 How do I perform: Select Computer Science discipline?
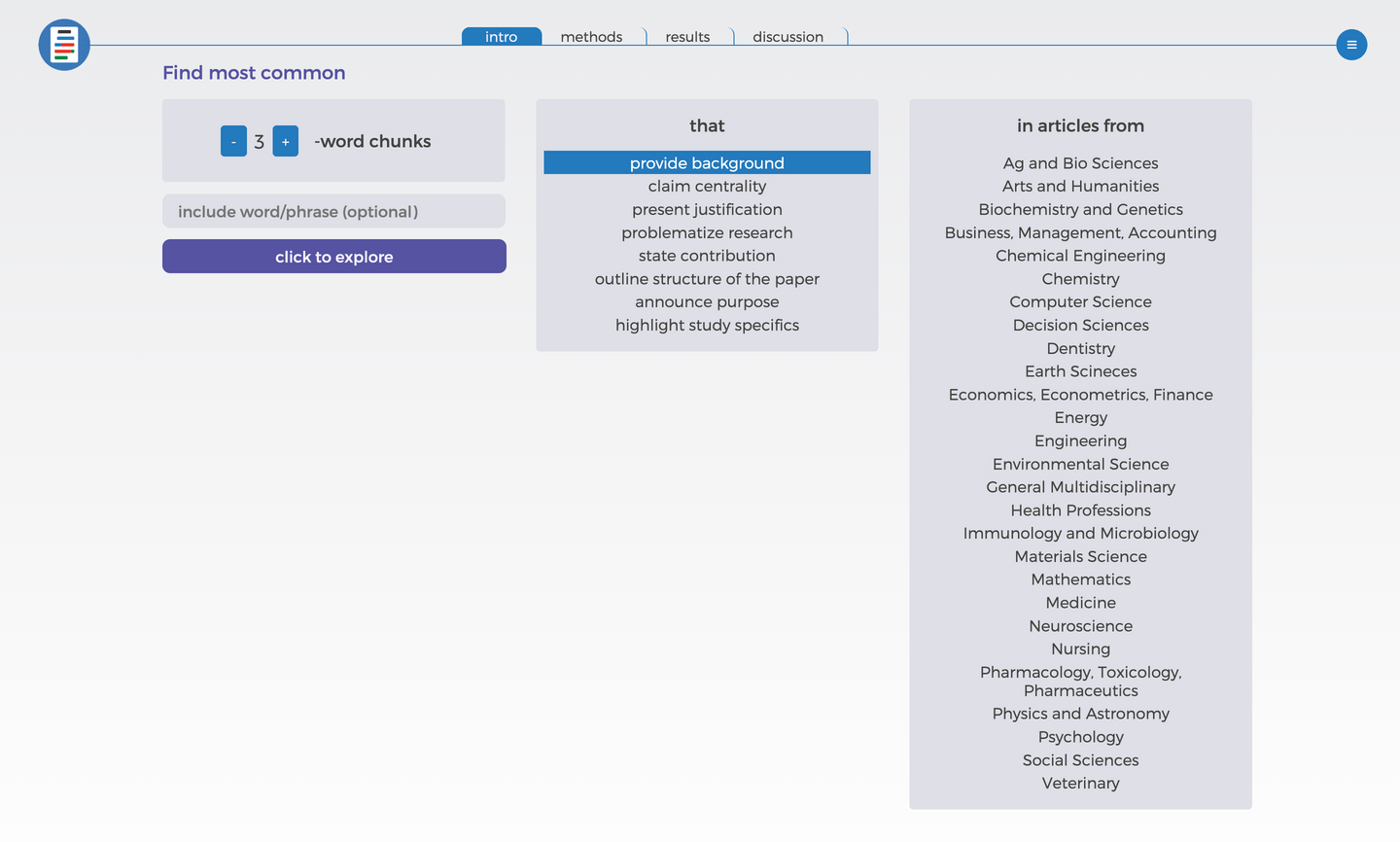click(1080, 301)
